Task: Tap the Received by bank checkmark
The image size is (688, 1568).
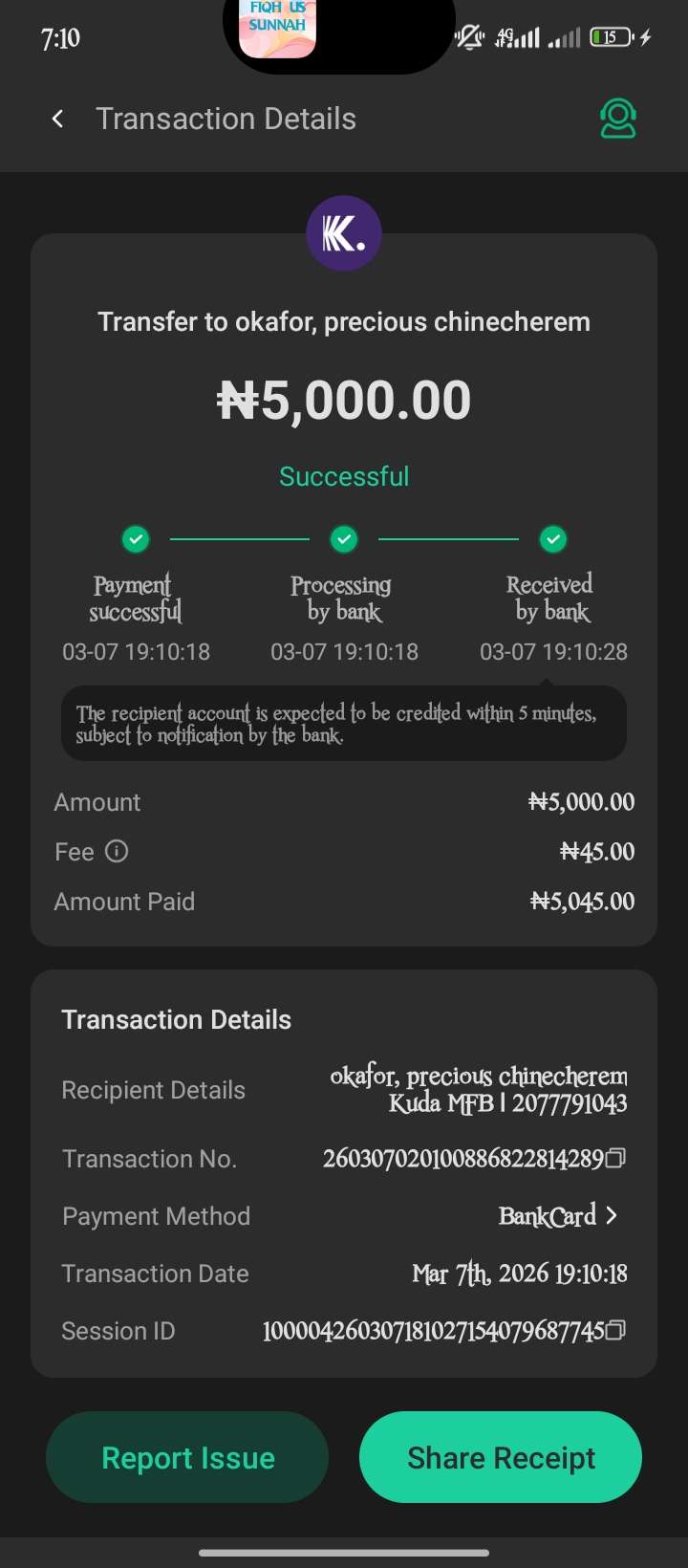Action: pos(552,539)
